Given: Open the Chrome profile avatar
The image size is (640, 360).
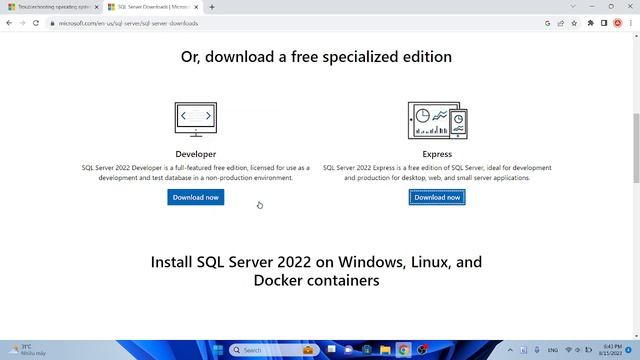Looking at the screenshot, I should pyautogui.click(x=618, y=23).
